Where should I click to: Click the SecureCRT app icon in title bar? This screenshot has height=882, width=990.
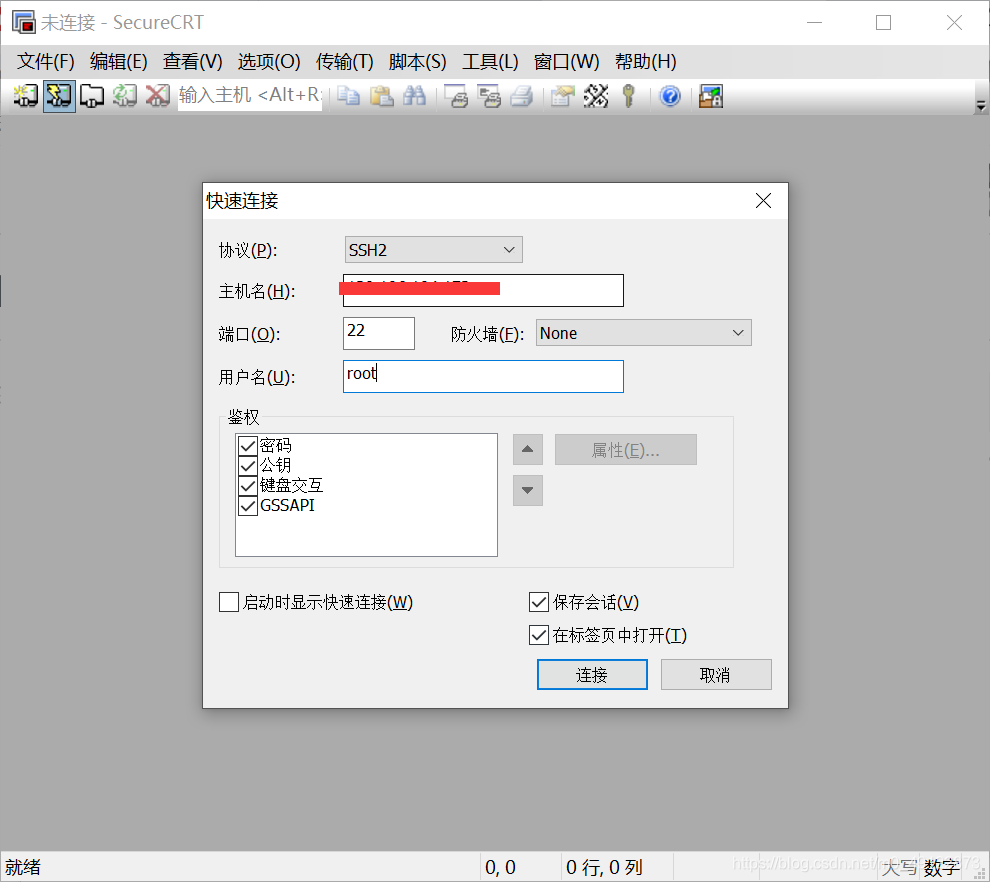[x=24, y=22]
